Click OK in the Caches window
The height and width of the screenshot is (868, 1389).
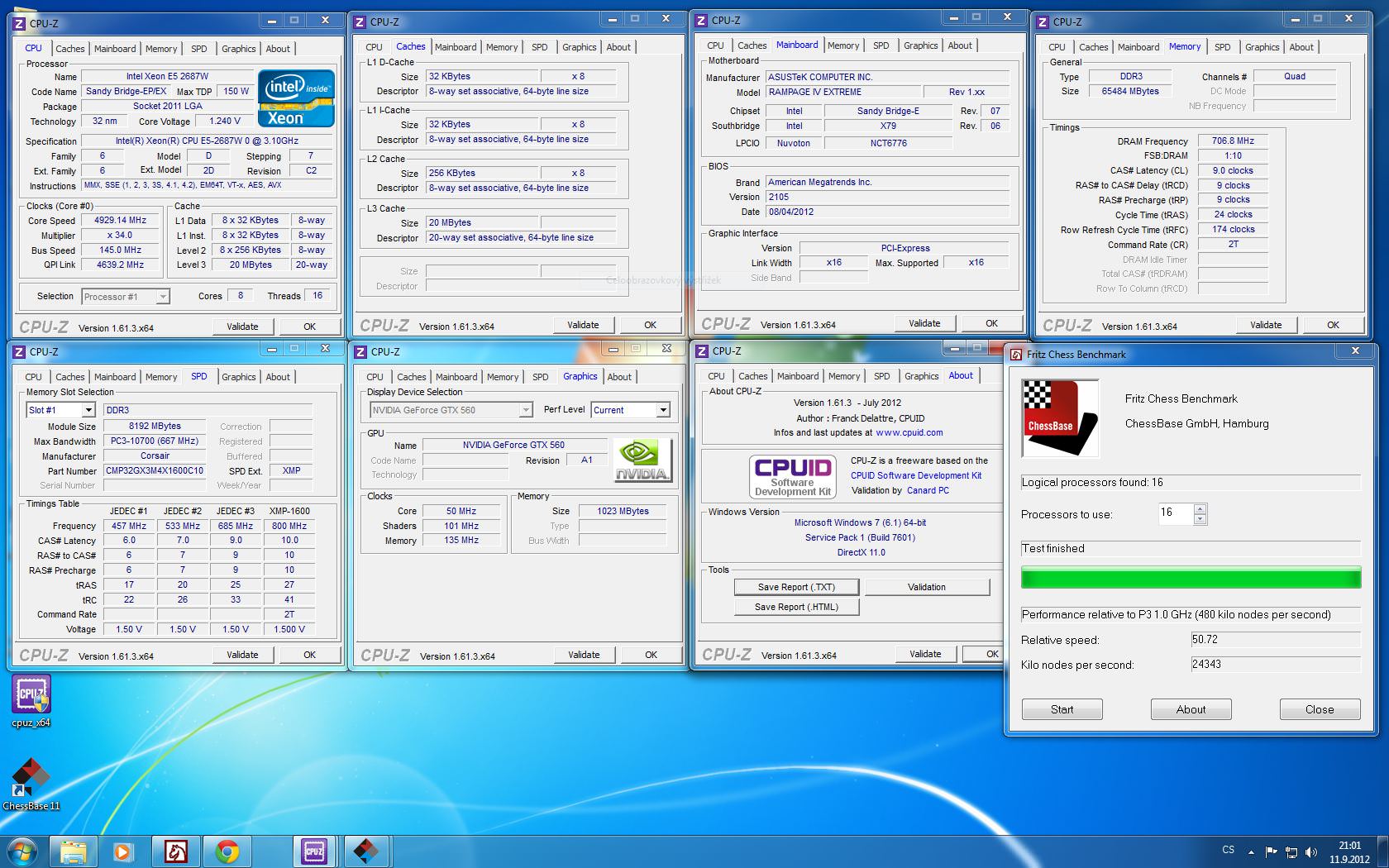tap(651, 325)
